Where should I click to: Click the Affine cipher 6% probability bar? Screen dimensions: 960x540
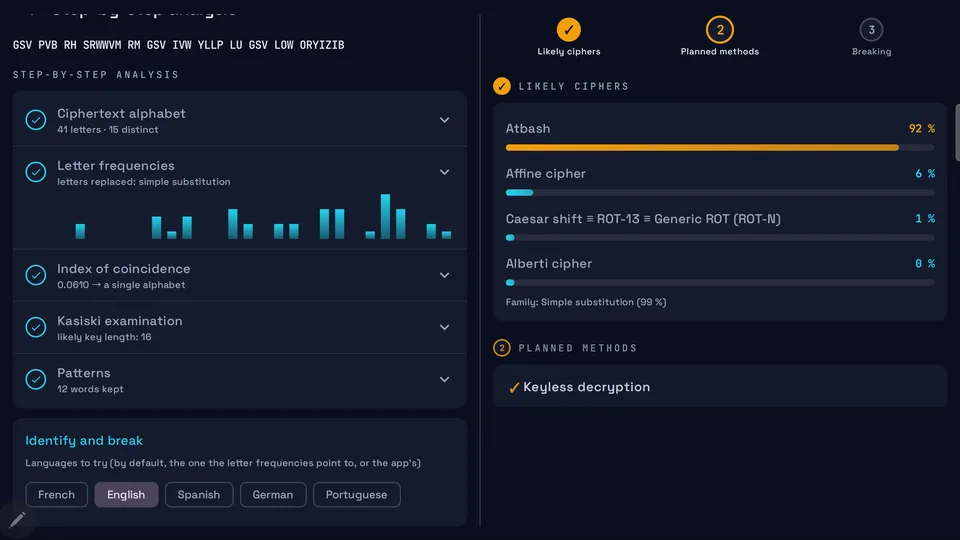[719, 193]
